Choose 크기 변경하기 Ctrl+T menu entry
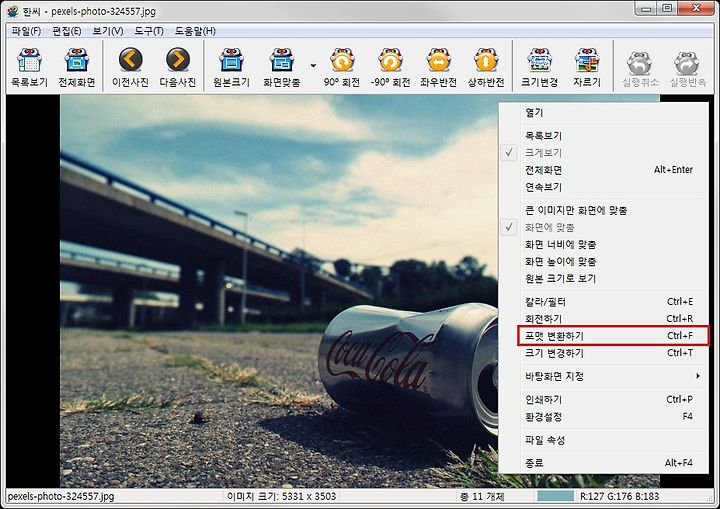Image resolution: width=720 pixels, height=509 pixels. click(x=604, y=353)
